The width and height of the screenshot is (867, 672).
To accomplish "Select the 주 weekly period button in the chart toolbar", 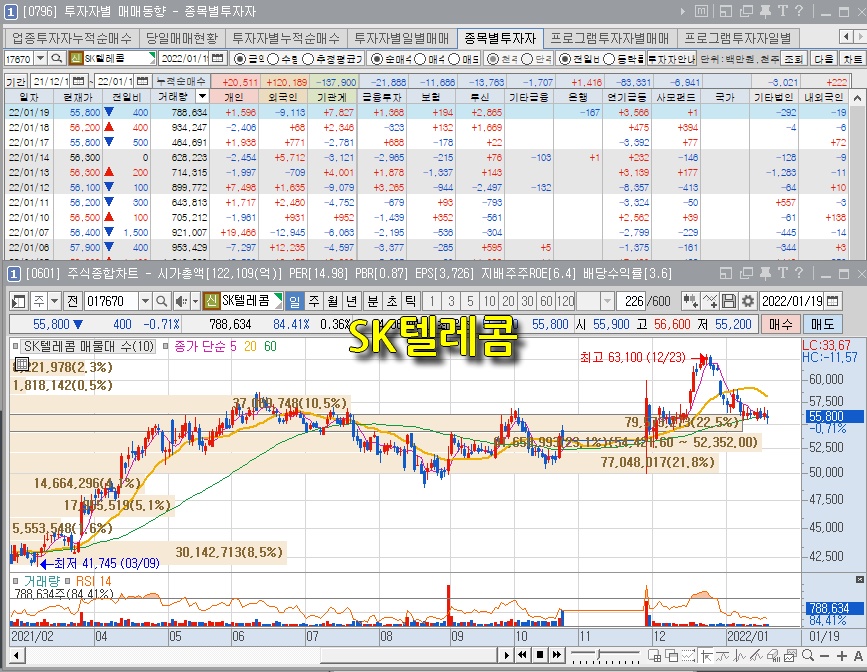I will click(x=314, y=301).
